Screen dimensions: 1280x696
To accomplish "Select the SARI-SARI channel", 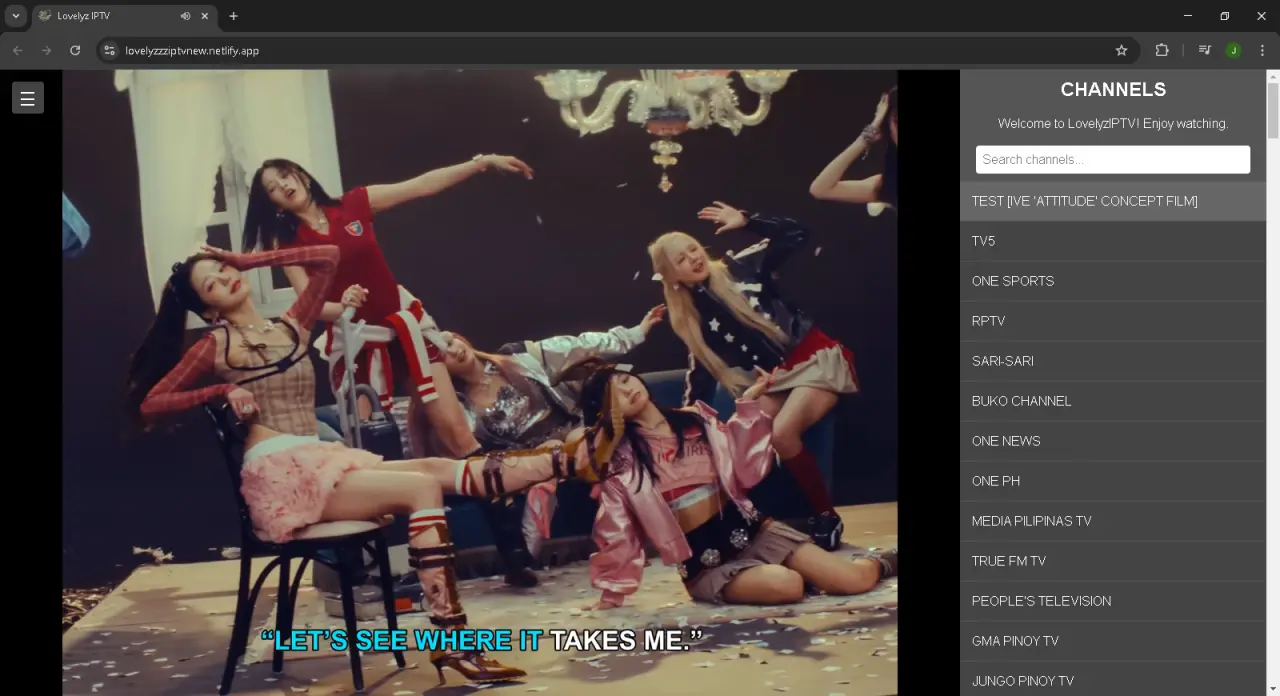I will pos(1113,361).
